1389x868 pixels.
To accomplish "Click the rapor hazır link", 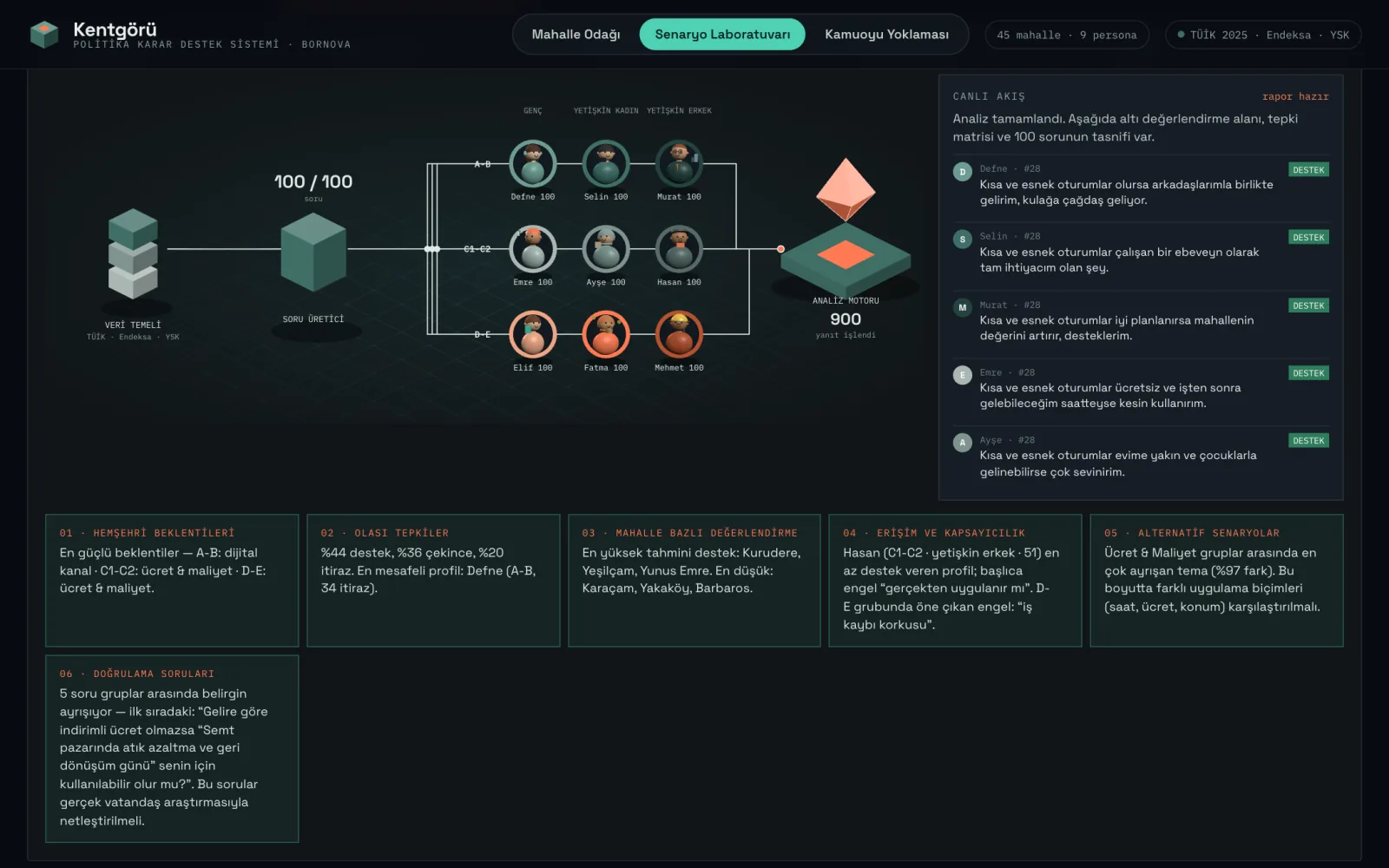I will point(1295,96).
